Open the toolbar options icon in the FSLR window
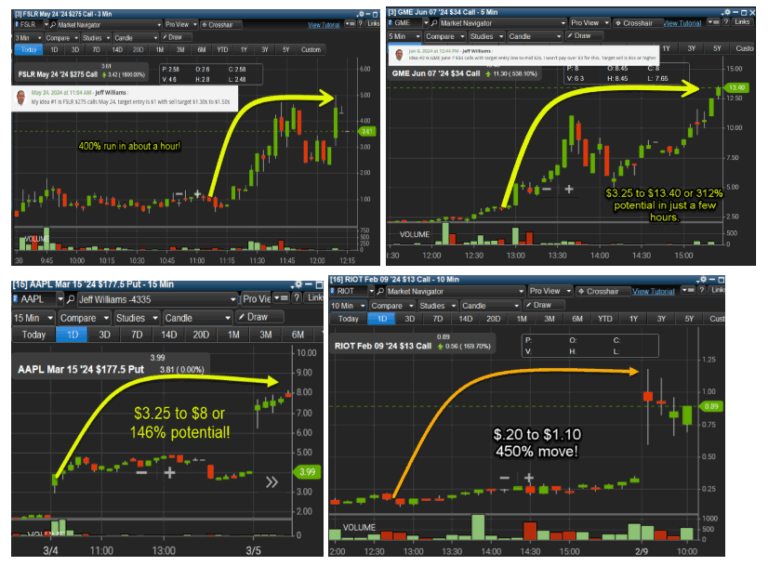This screenshot has width=768, height=566. pyautogui.click(x=350, y=24)
